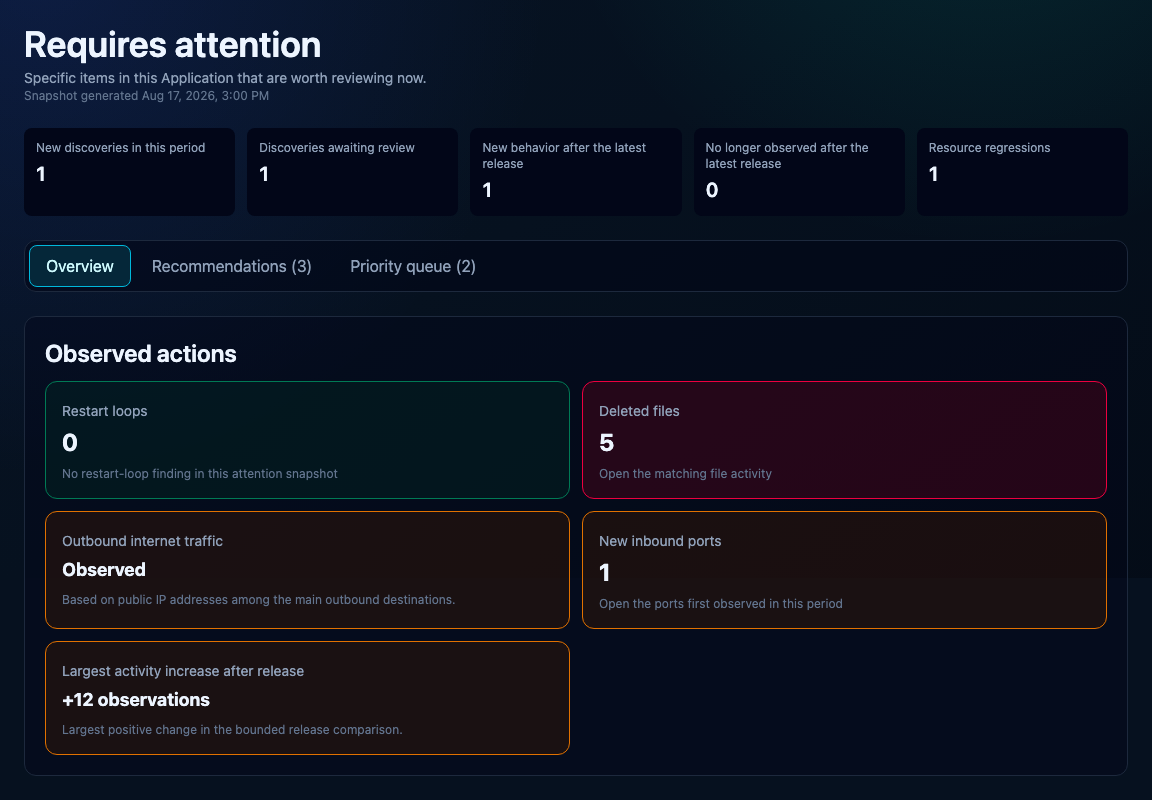
Task: Click the Resource regressions tile
Action: coord(1022,172)
